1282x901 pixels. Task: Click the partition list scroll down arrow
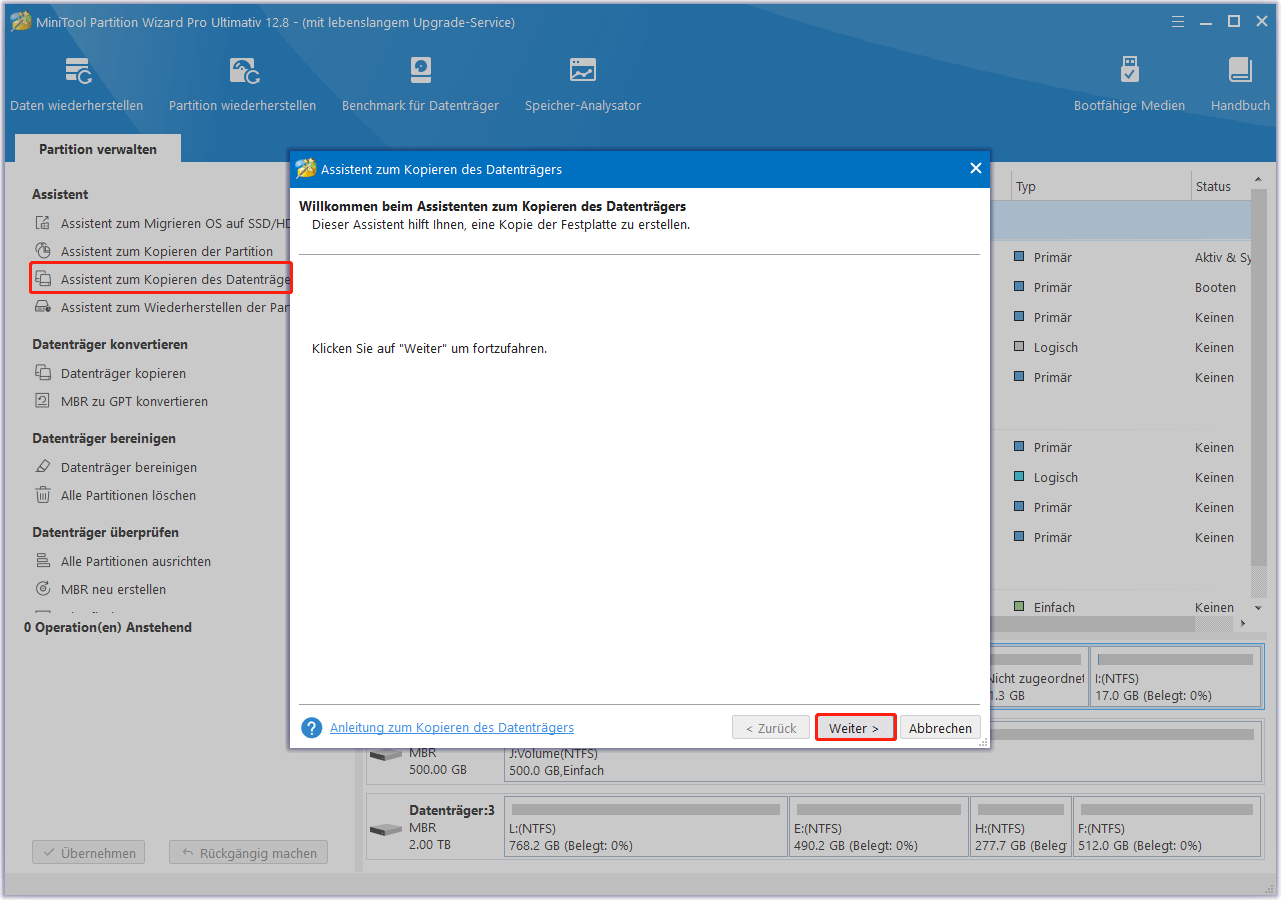[1257, 607]
